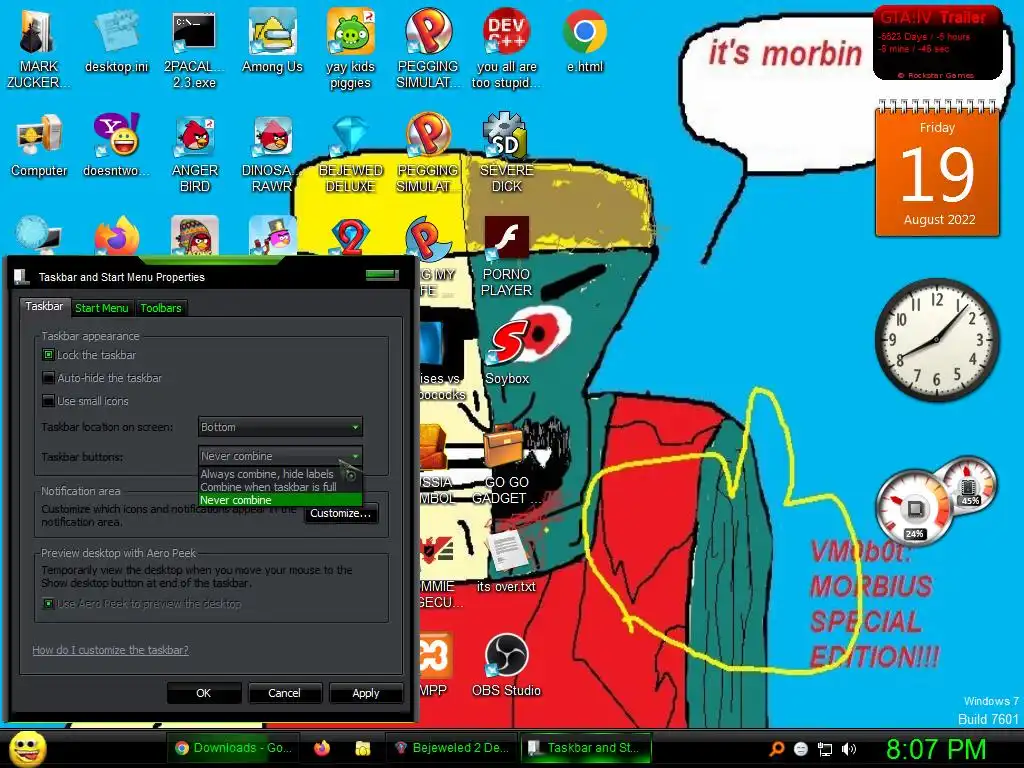Switch to the Toolbars tab

(161, 308)
